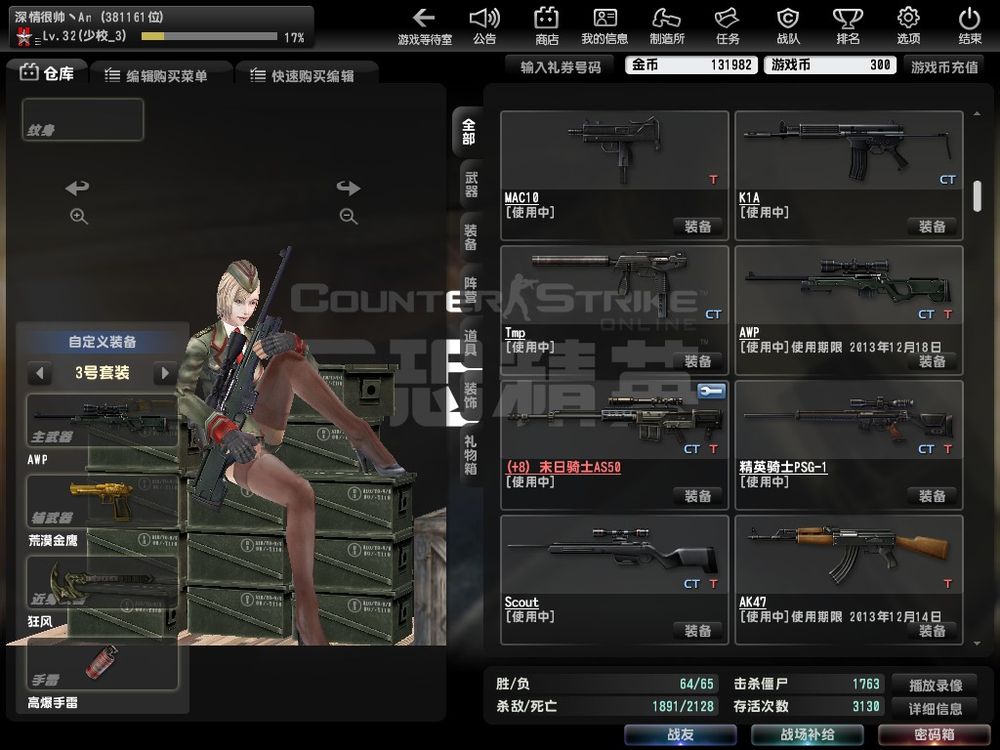Rotate character right with curved arrow
The image size is (1000, 750).
coord(348,188)
